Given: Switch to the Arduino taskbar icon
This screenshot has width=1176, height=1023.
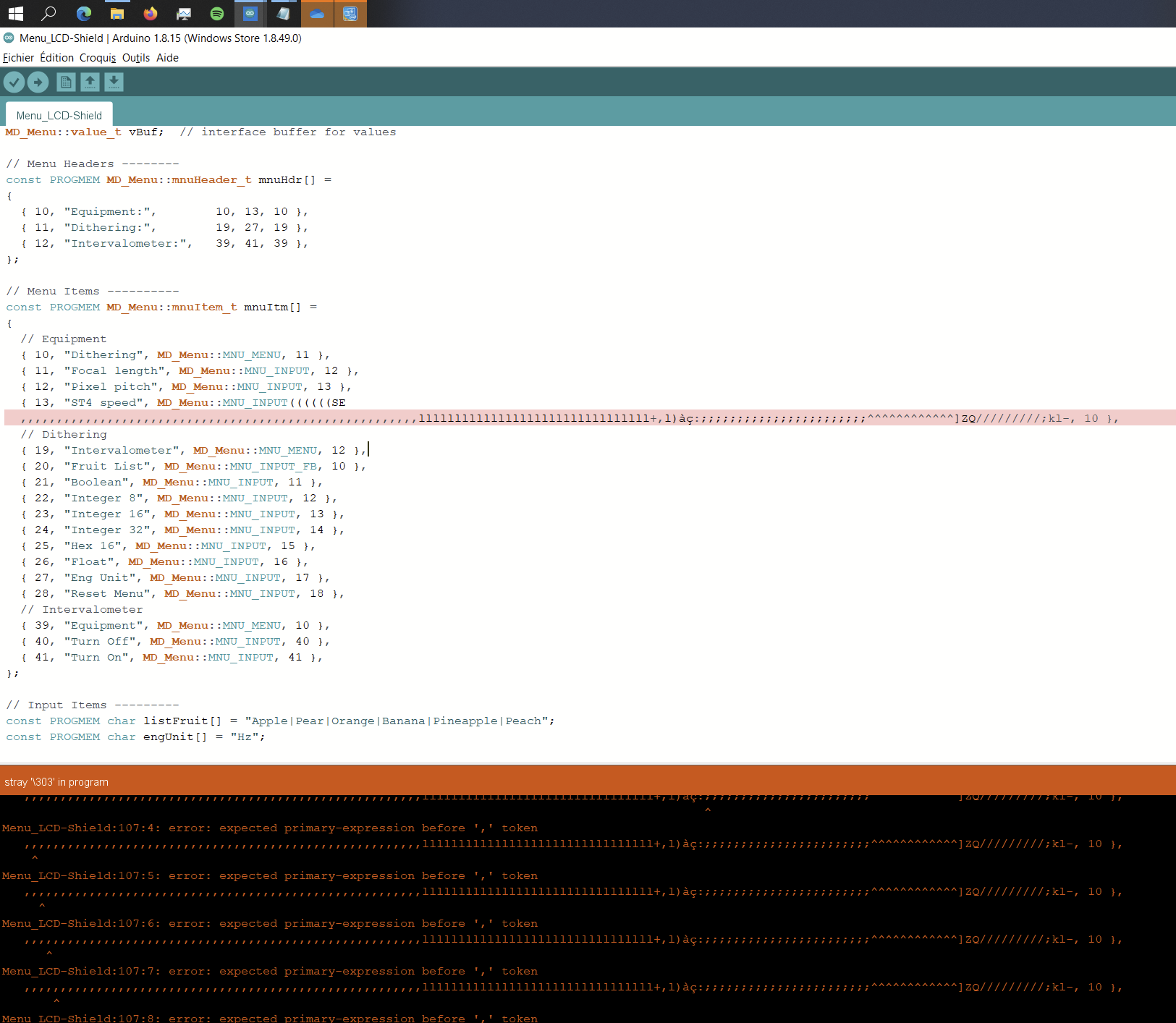Looking at the screenshot, I should (250, 14).
